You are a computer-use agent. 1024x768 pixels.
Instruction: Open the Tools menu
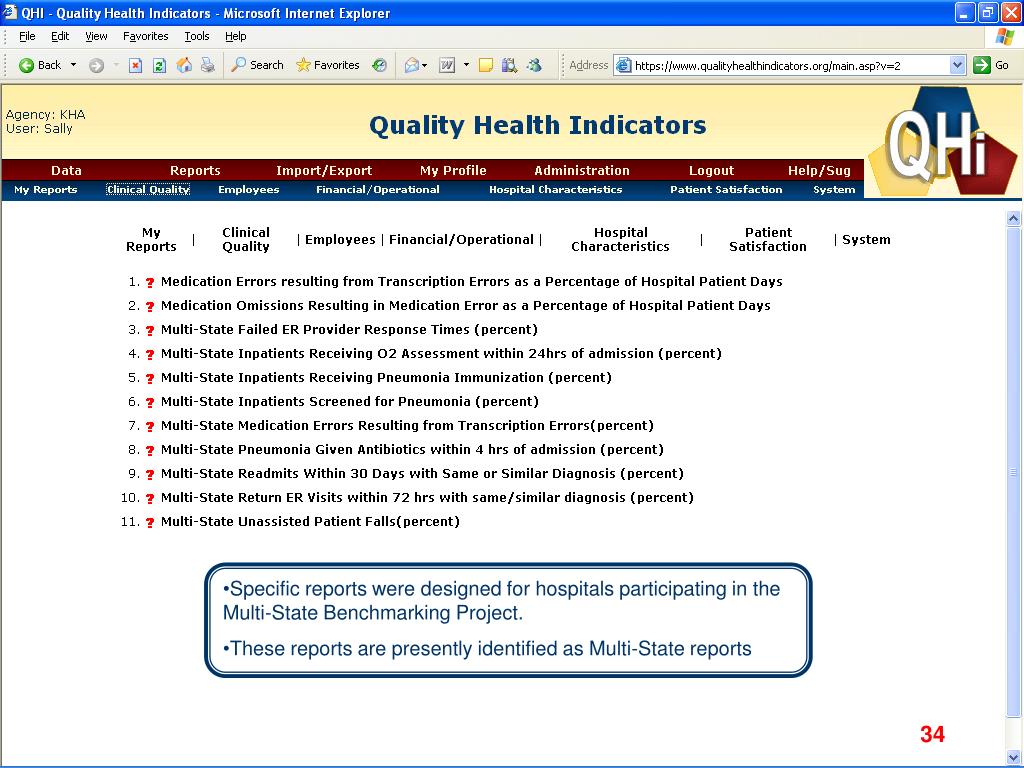tap(197, 36)
